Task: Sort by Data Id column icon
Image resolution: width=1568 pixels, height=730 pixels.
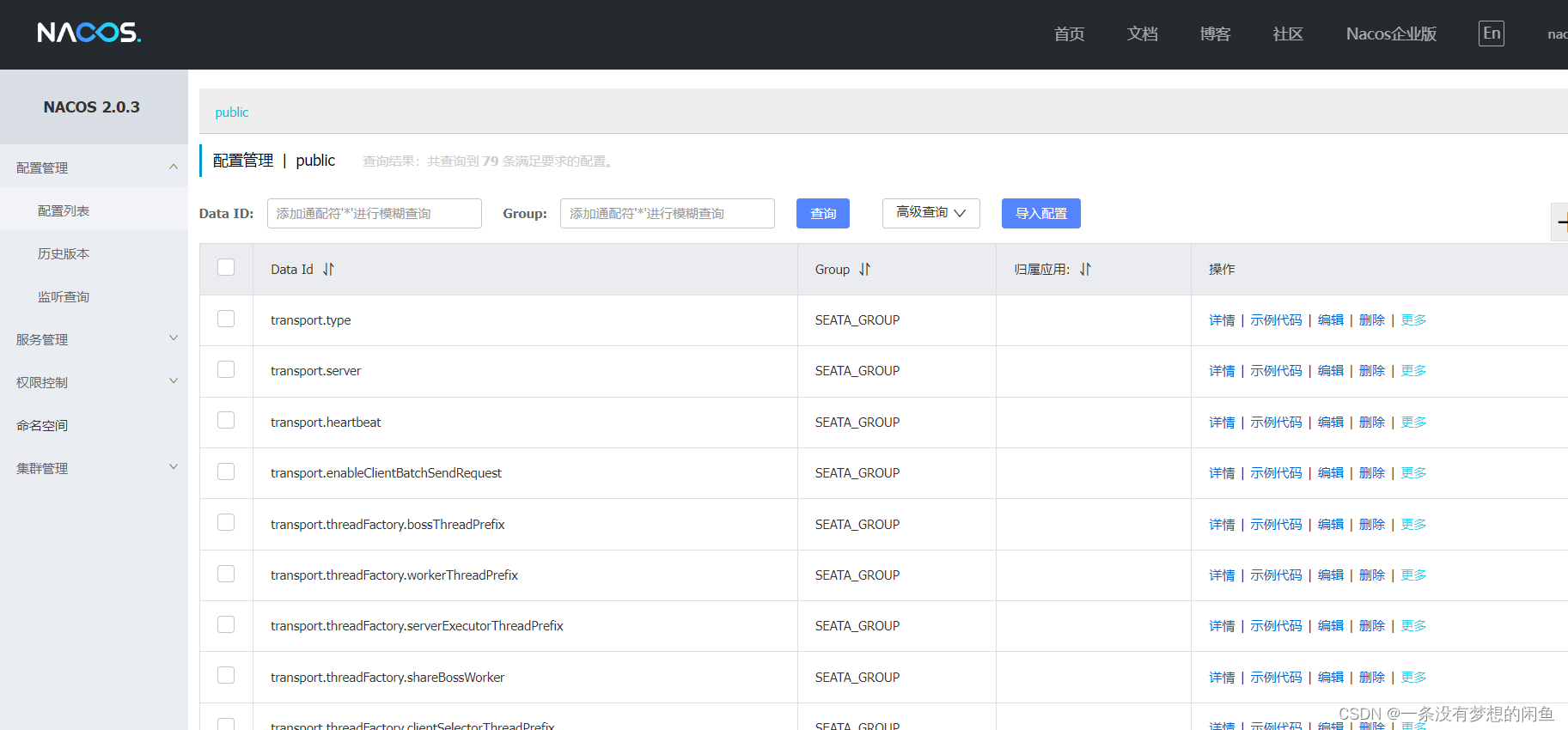Action: point(328,270)
